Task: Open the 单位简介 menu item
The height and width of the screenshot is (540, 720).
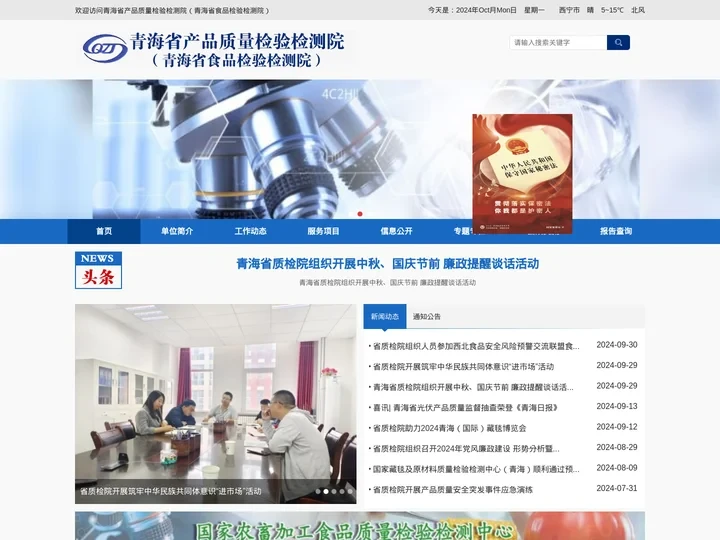Action: [x=177, y=231]
